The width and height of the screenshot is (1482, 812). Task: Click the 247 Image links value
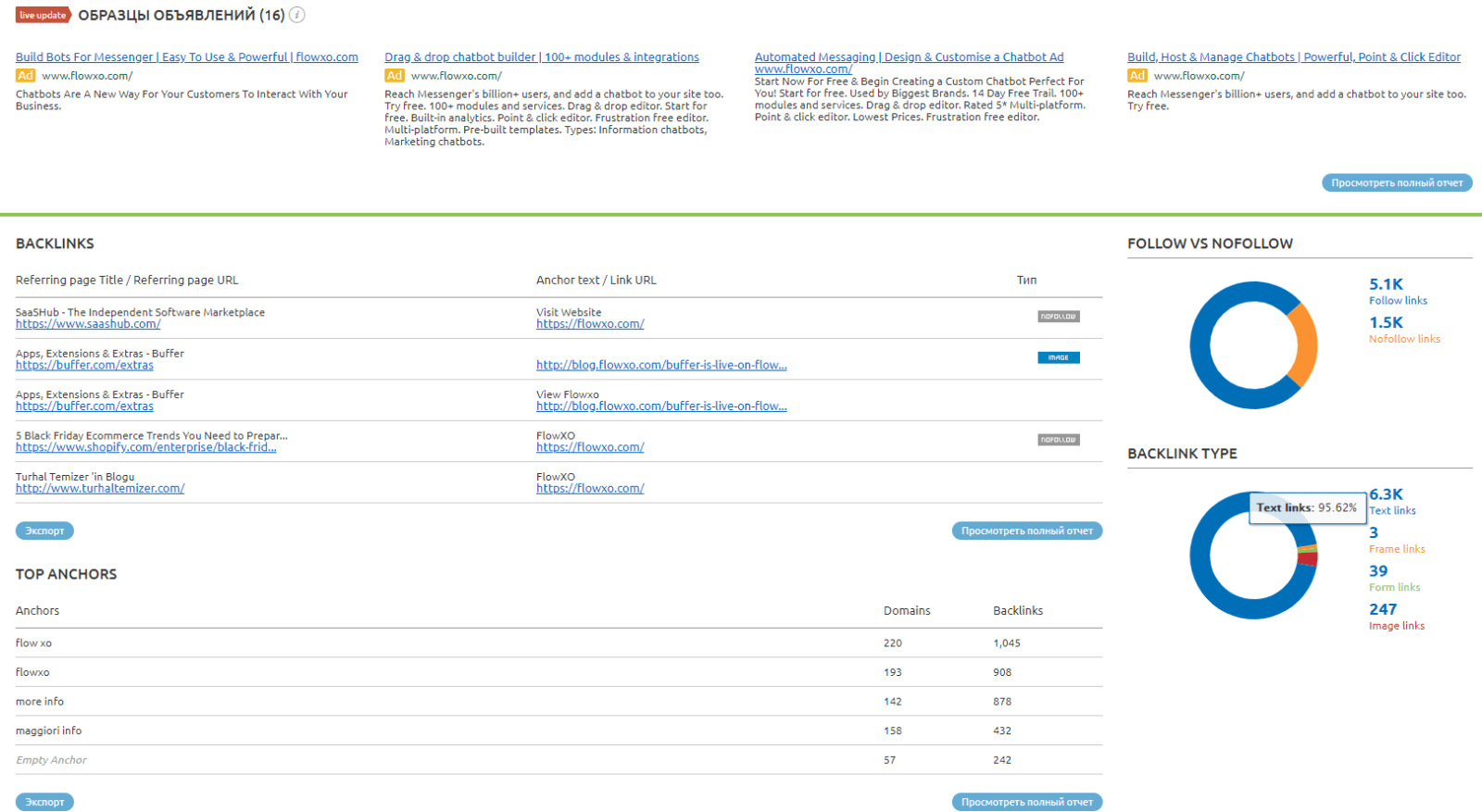coord(1383,609)
